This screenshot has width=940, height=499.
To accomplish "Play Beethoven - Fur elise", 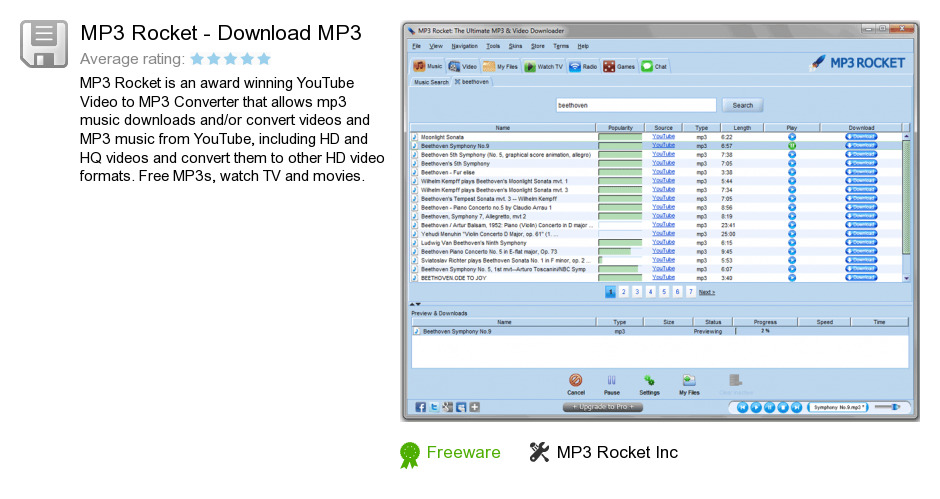I will point(792,172).
